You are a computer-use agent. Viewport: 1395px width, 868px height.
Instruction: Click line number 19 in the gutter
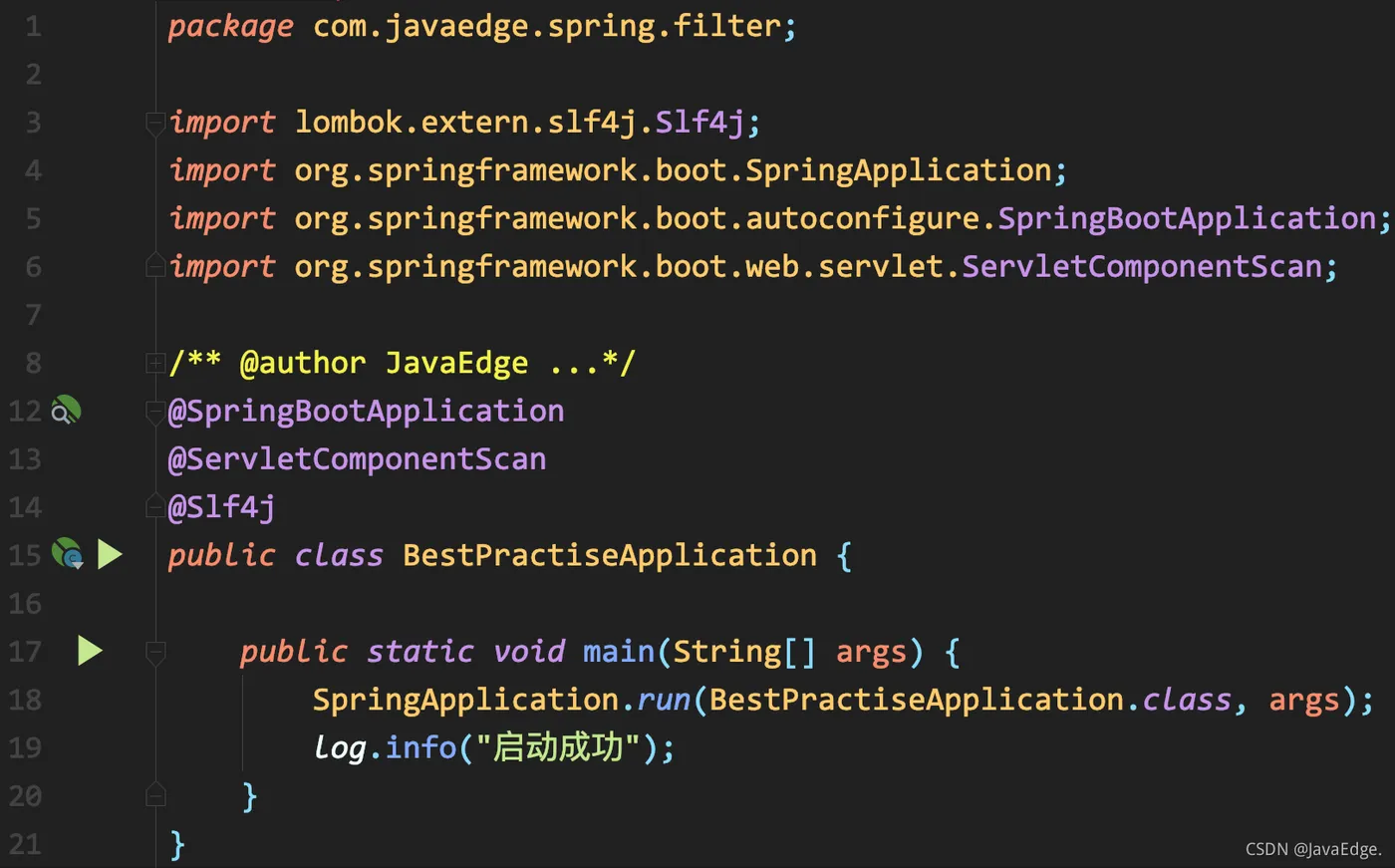click(25, 747)
